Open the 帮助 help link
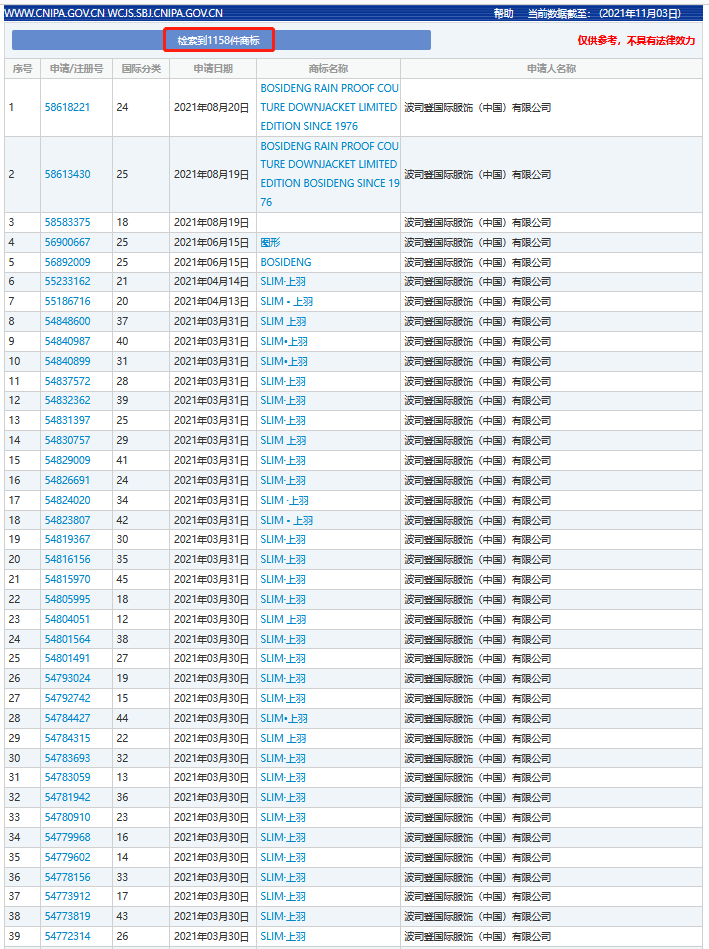709x949 pixels. [x=503, y=13]
